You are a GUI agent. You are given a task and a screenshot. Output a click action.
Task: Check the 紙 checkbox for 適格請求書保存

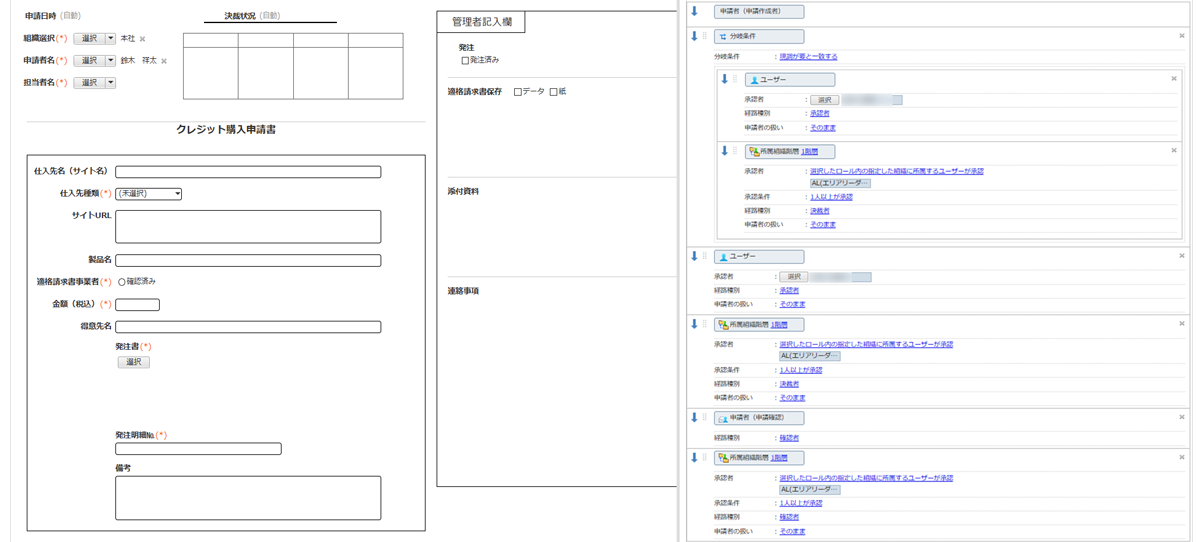(554, 92)
